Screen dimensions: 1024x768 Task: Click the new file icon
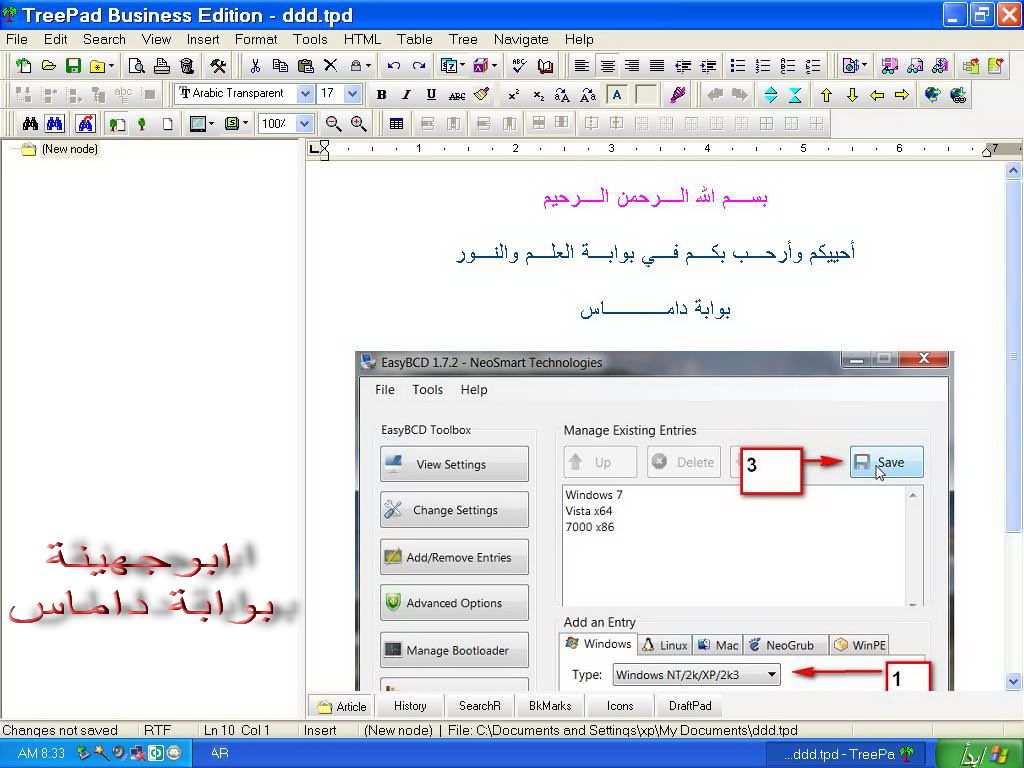click(24, 65)
